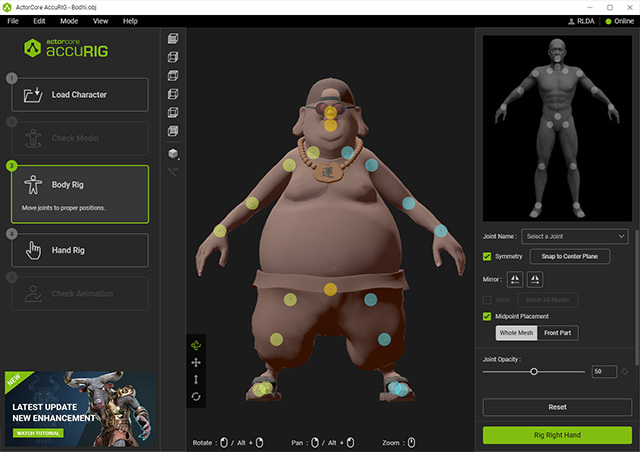The width and height of the screenshot is (640, 452).
Task: Open the Mode menu
Action: pyautogui.click(x=69, y=21)
